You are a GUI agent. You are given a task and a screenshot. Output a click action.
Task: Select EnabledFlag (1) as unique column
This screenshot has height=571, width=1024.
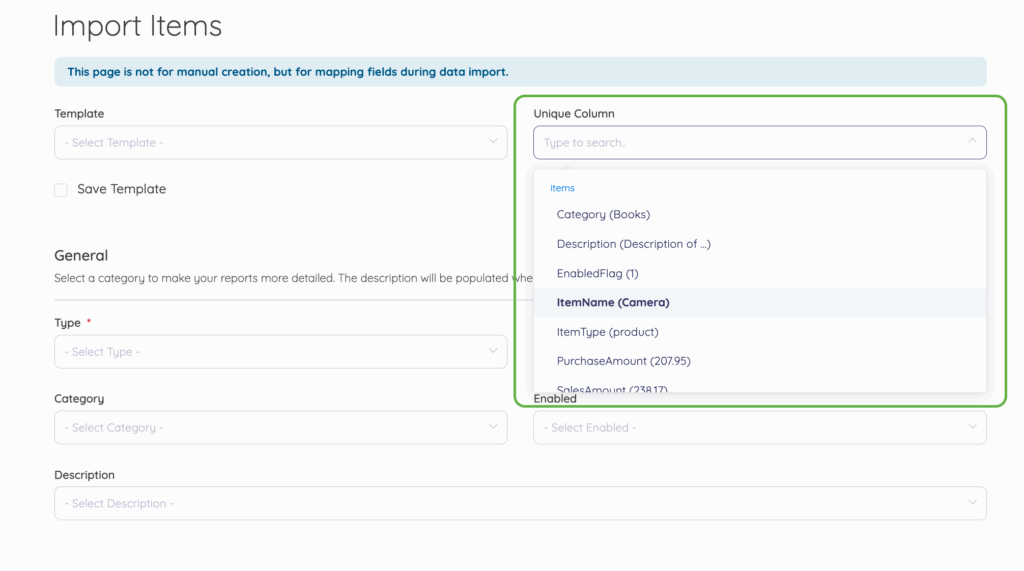click(597, 273)
